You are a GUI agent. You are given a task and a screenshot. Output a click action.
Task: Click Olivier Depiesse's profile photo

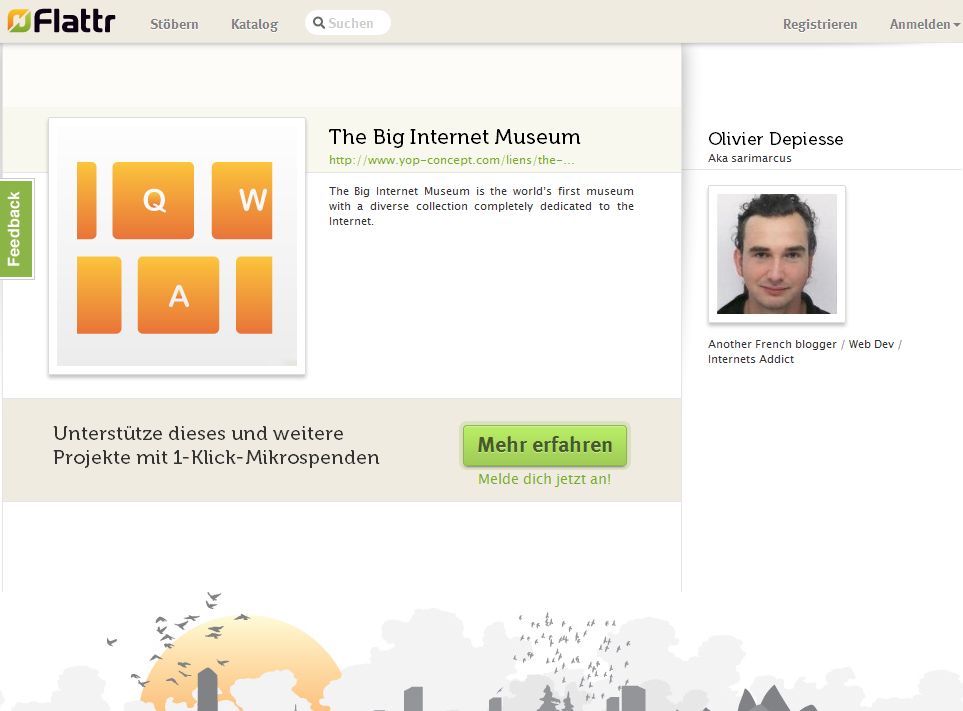click(777, 254)
